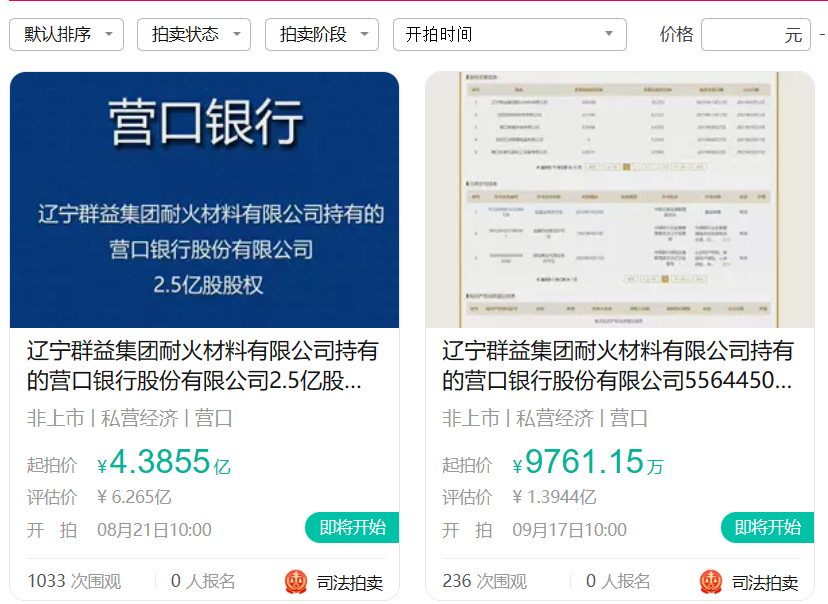Open the 营口银行 2.5亿股股权 thumbnail

click(204, 200)
